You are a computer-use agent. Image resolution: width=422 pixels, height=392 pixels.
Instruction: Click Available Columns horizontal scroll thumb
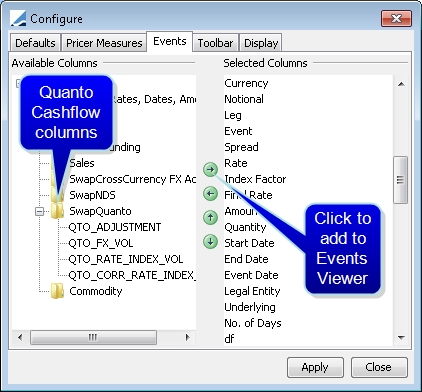click(93, 337)
